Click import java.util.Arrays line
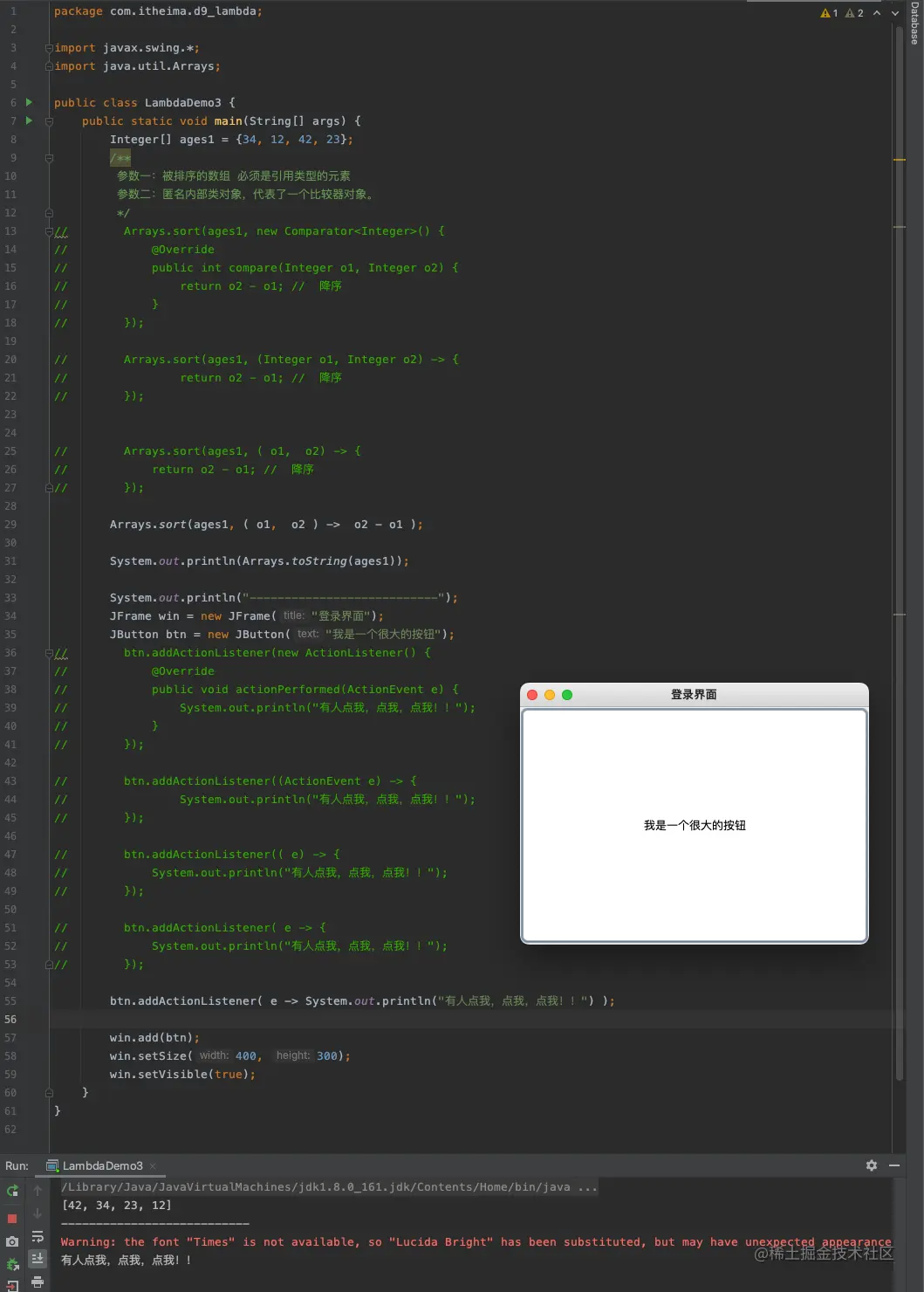Image resolution: width=924 pixels, height=1292 pixels. (x=137, y=66)
